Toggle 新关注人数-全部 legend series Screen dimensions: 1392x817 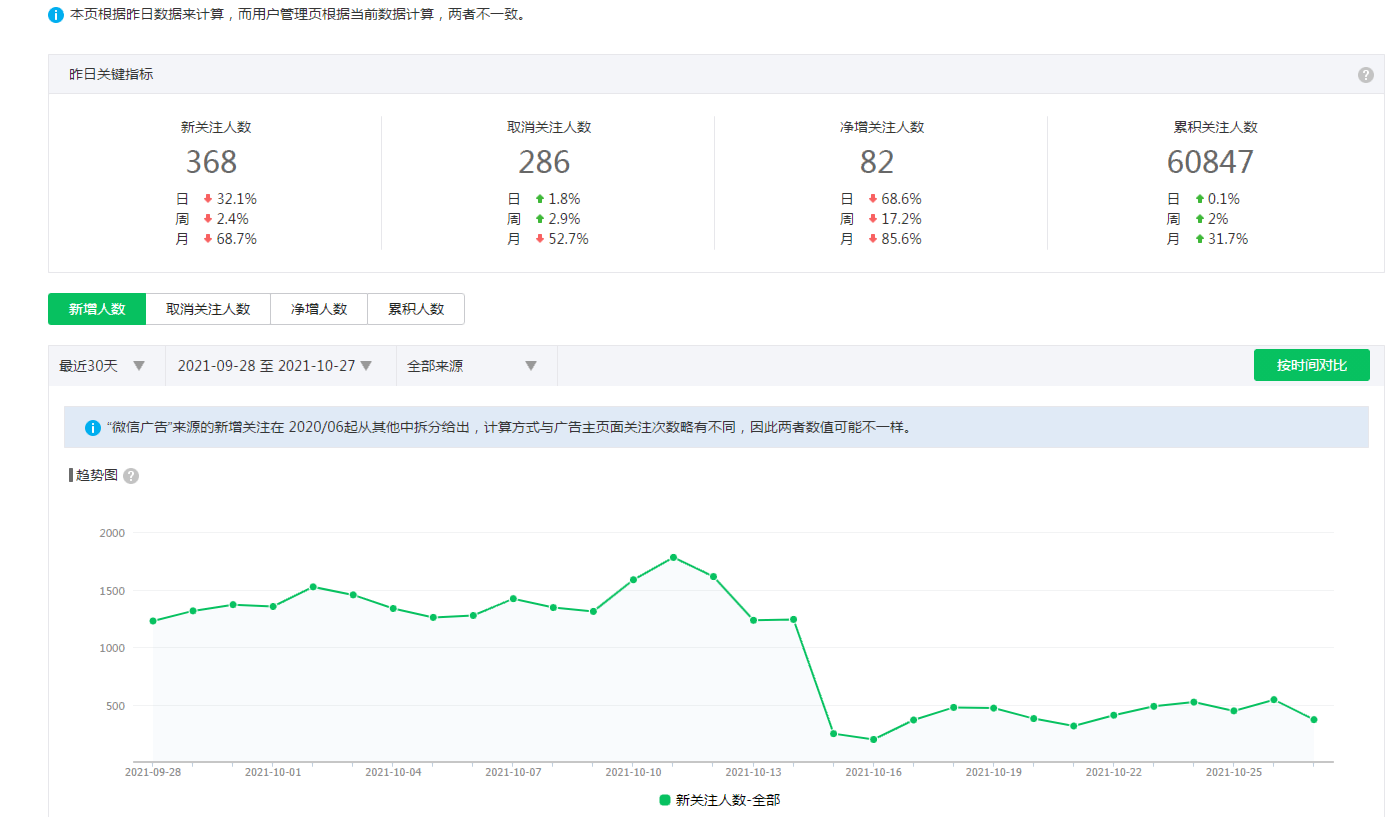point(719,800)
